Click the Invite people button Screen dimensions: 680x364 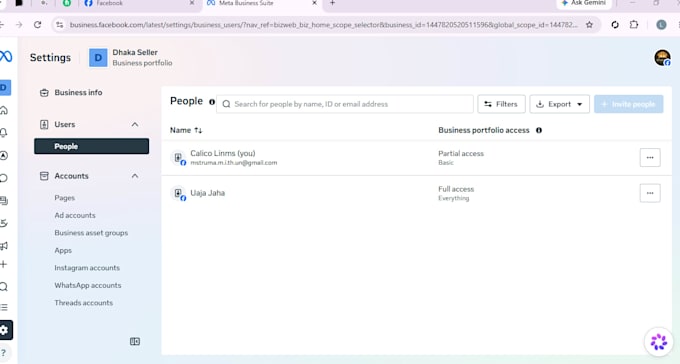pyautogui.click(x=628, y=104)
